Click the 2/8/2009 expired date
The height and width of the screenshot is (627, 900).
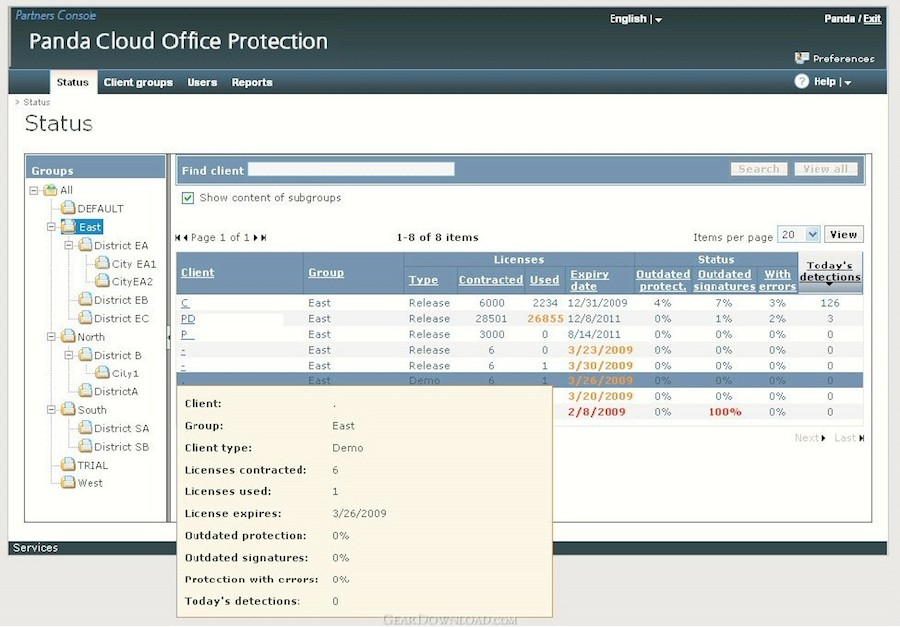click(x=597, y=412)
